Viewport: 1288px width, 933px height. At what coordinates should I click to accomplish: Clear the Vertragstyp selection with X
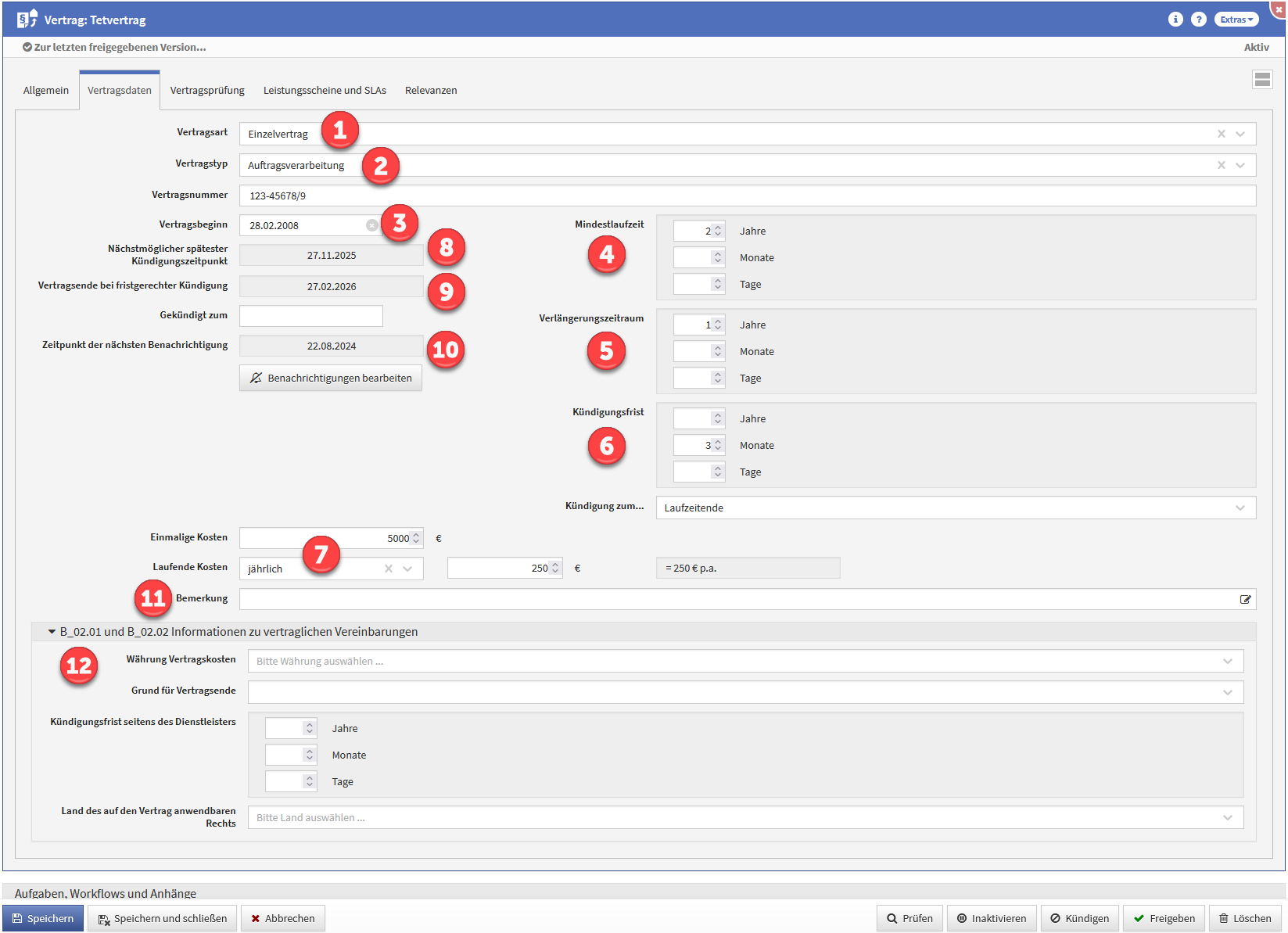click(1221, 165)
